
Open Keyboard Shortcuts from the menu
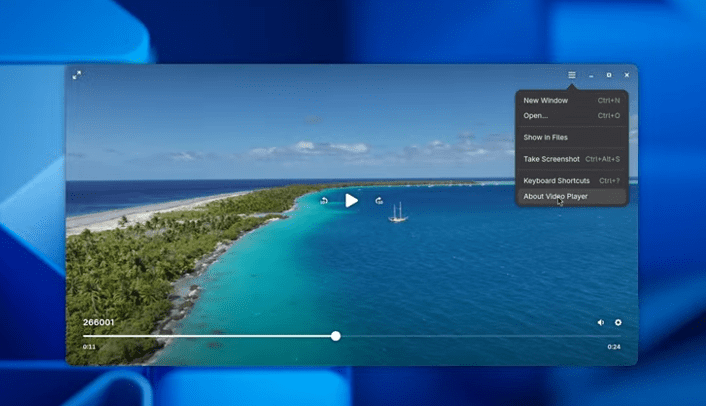(x=557, y=181)
